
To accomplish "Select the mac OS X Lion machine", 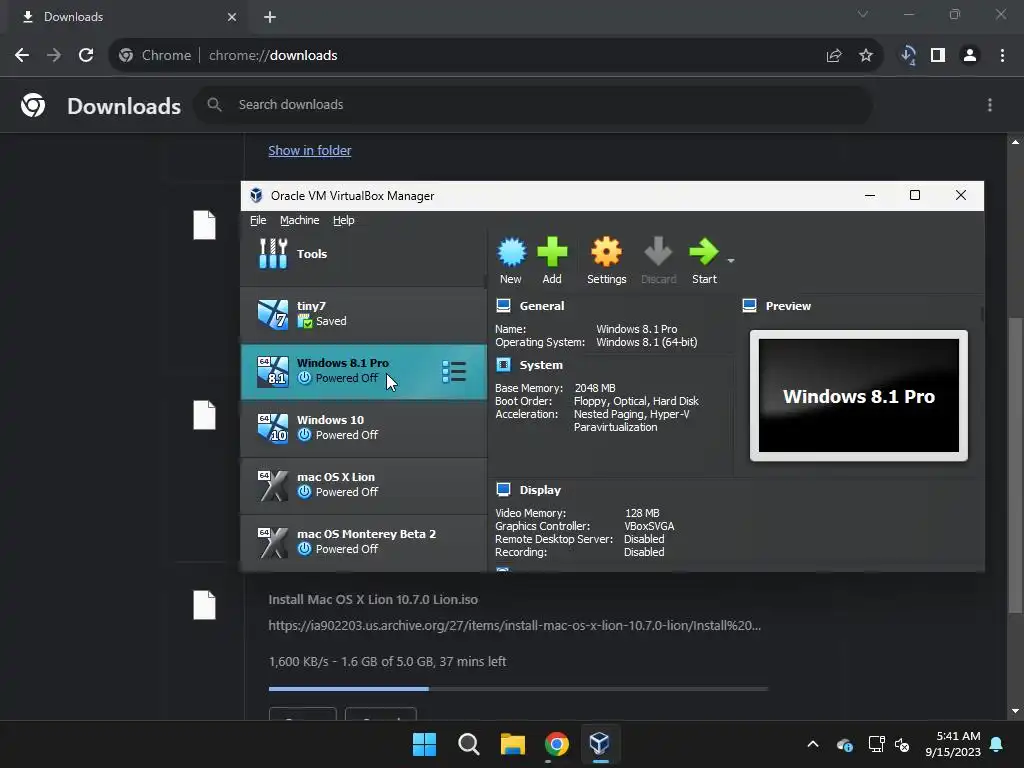I will tap(364, 486).
